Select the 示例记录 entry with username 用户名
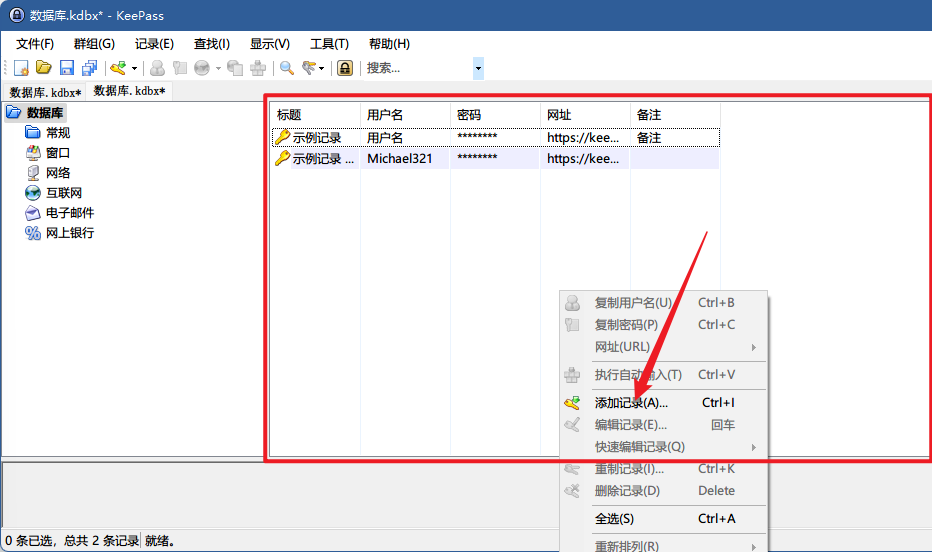 pos(496,138)
